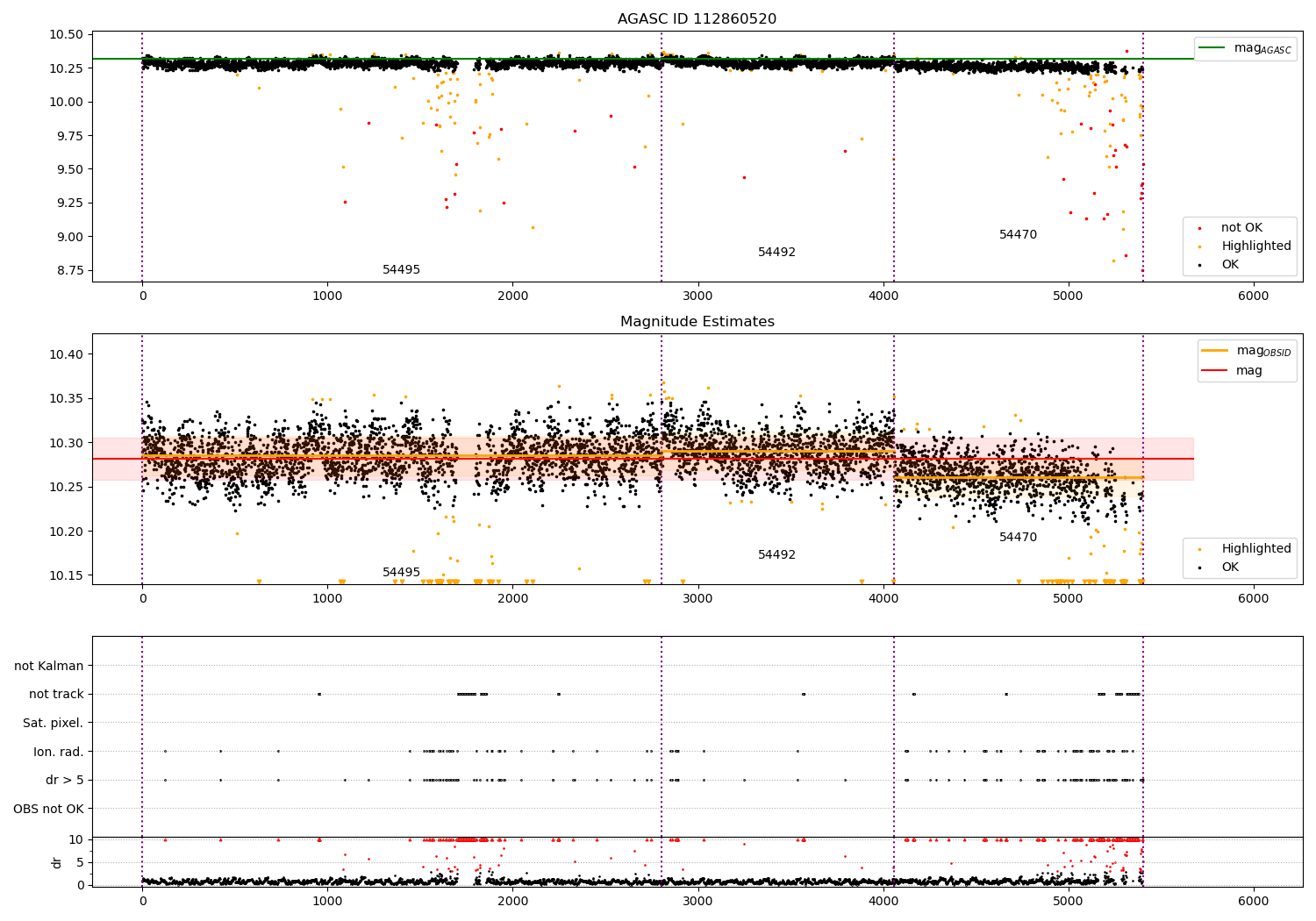Click x tick '3000' under AGASC ID plot

pos(697,296)
